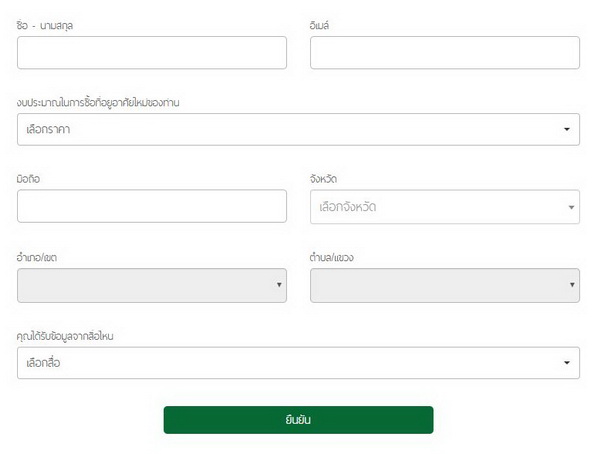
Task: Click the arrow icon beside เลือกจังหวัด
Action: [x=571, y=207]
